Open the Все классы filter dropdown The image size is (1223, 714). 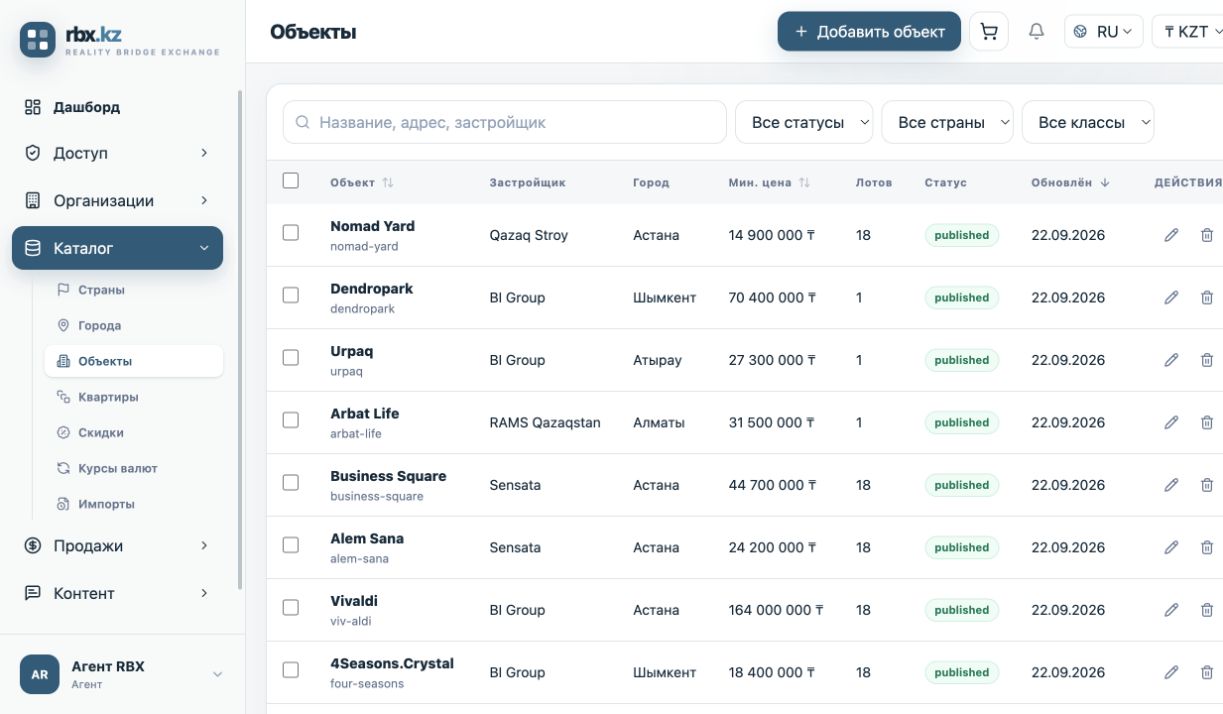(1088, 122)
